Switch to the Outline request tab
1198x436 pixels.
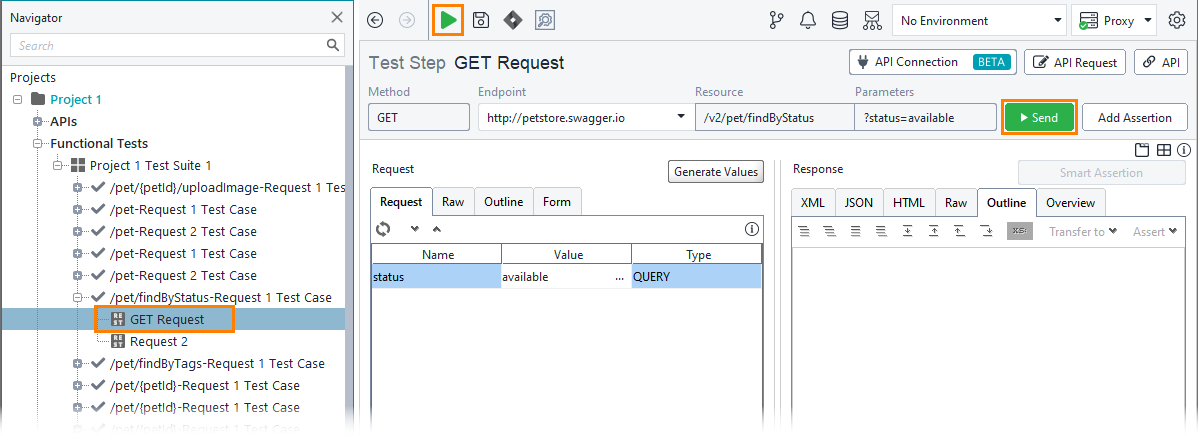click(x=503, y=202)
